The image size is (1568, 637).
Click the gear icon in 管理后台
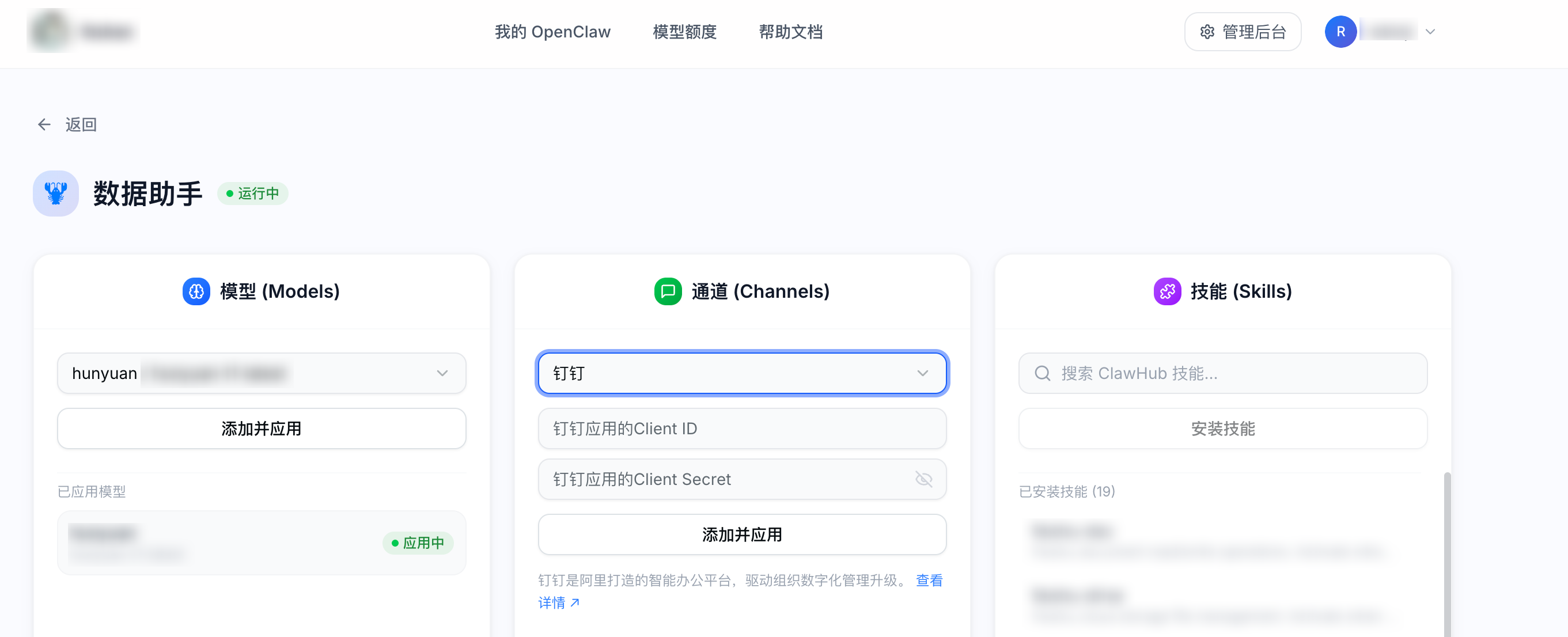pos(1206,32)
